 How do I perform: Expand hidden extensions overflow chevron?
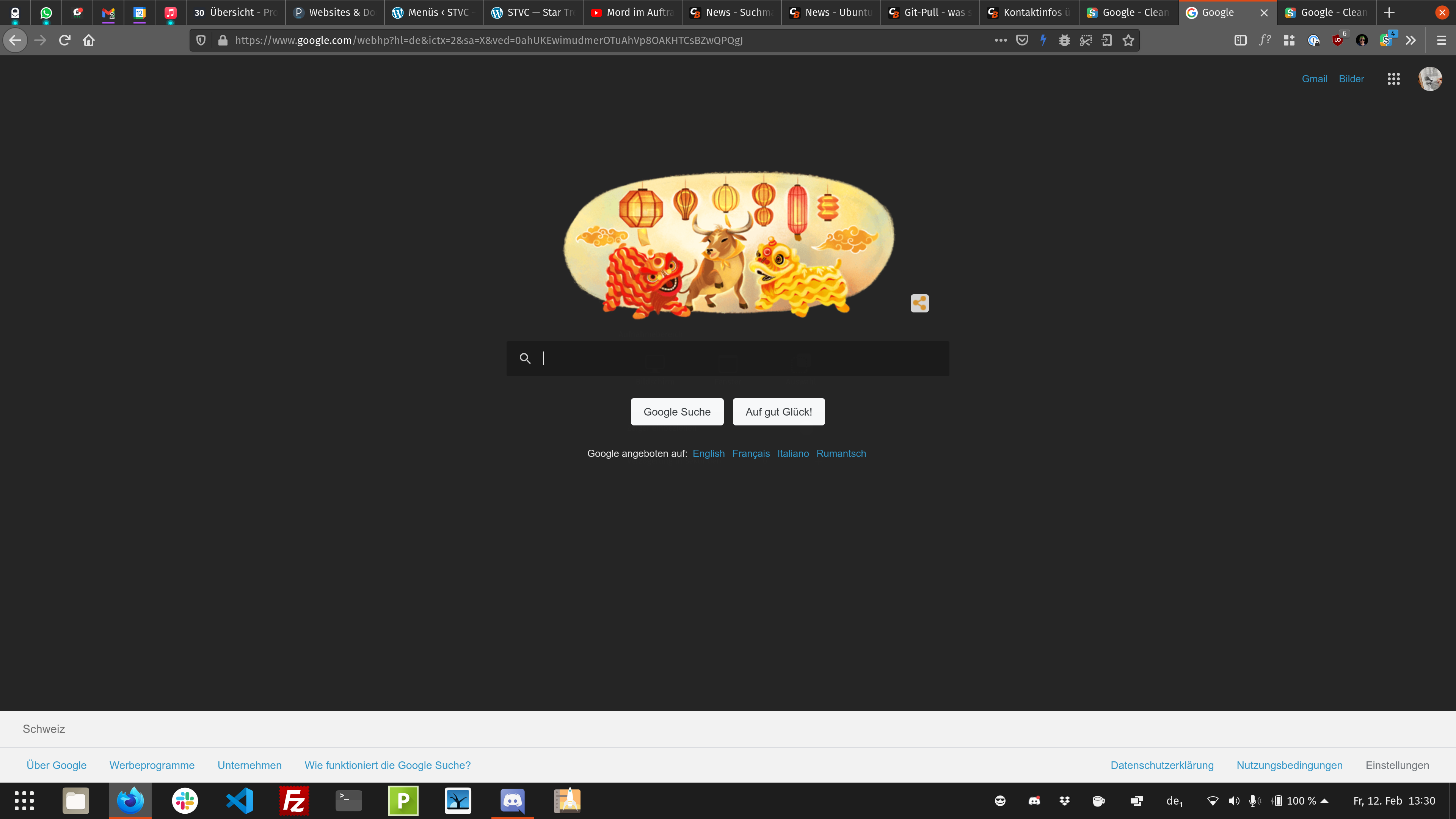[1411, 40]
